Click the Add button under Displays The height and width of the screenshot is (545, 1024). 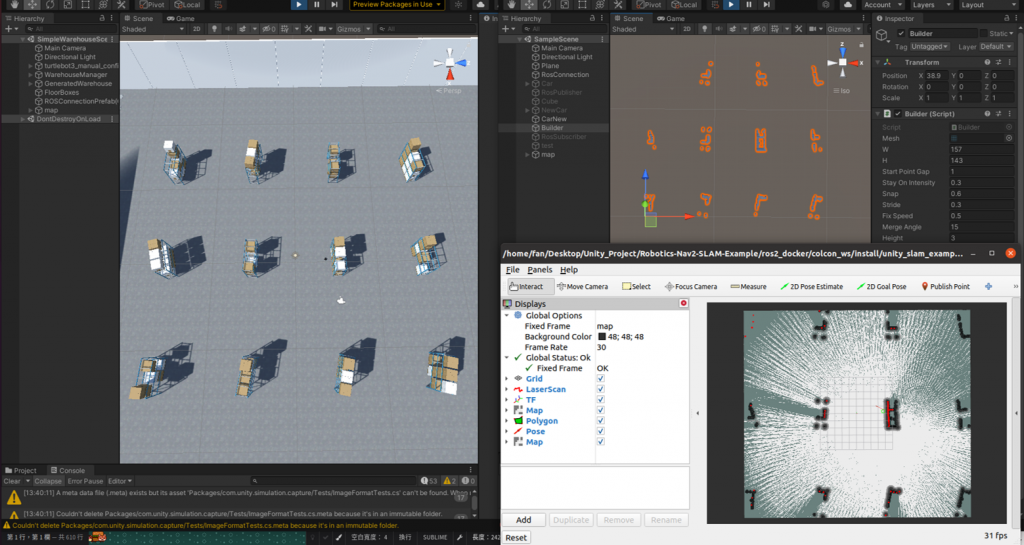(523, 520)
